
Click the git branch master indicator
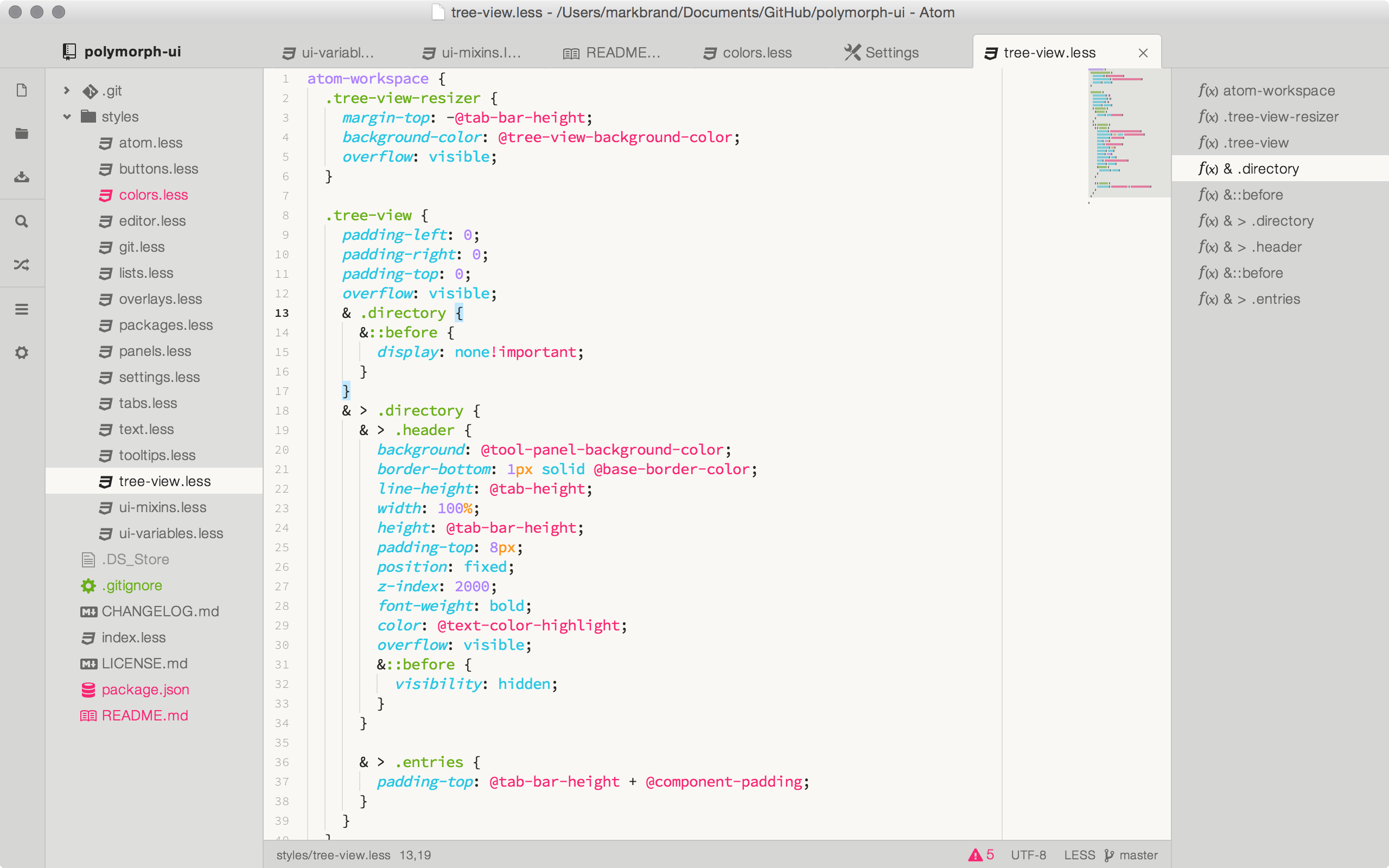pyautogui.click(x=1131, y=855)
